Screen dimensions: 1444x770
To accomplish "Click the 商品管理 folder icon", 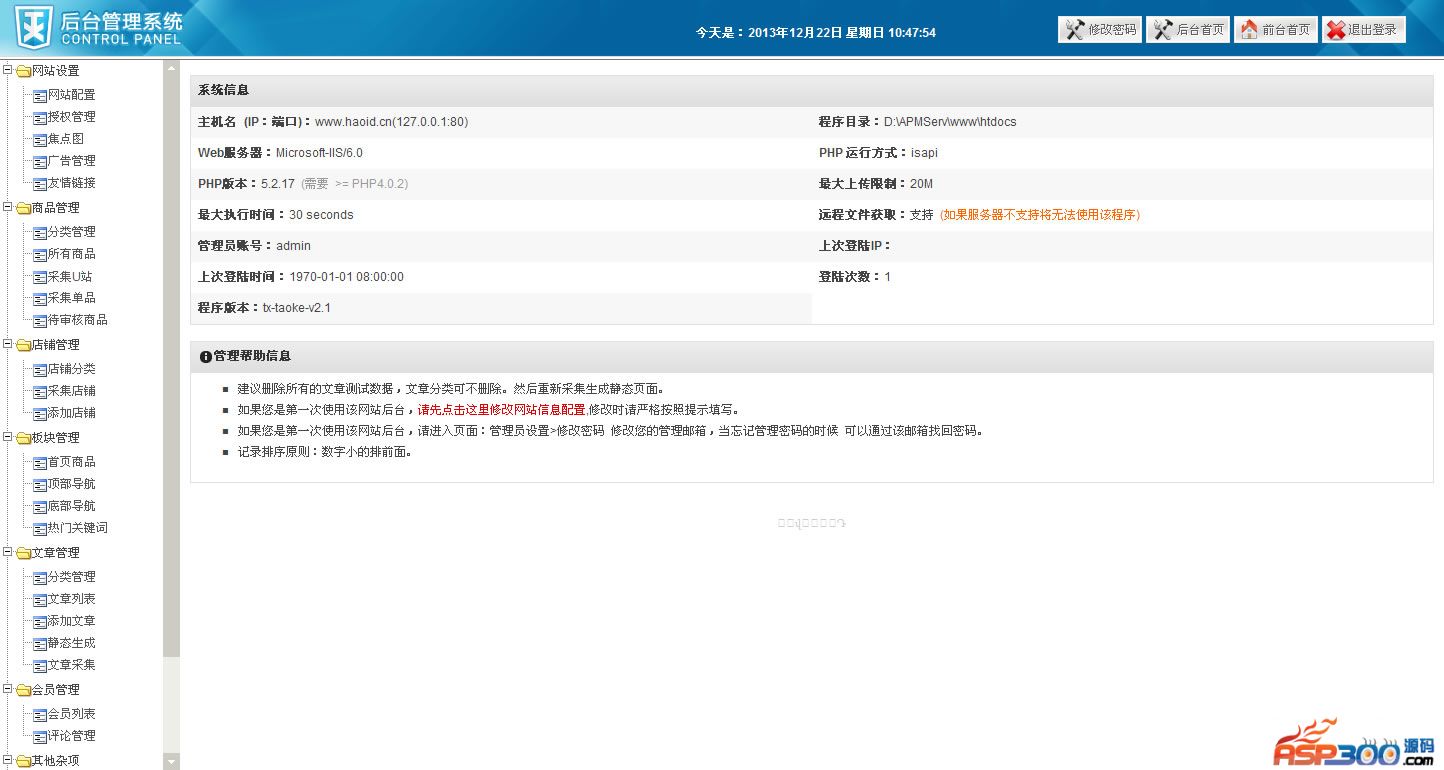I will click(x=23, y=208).
